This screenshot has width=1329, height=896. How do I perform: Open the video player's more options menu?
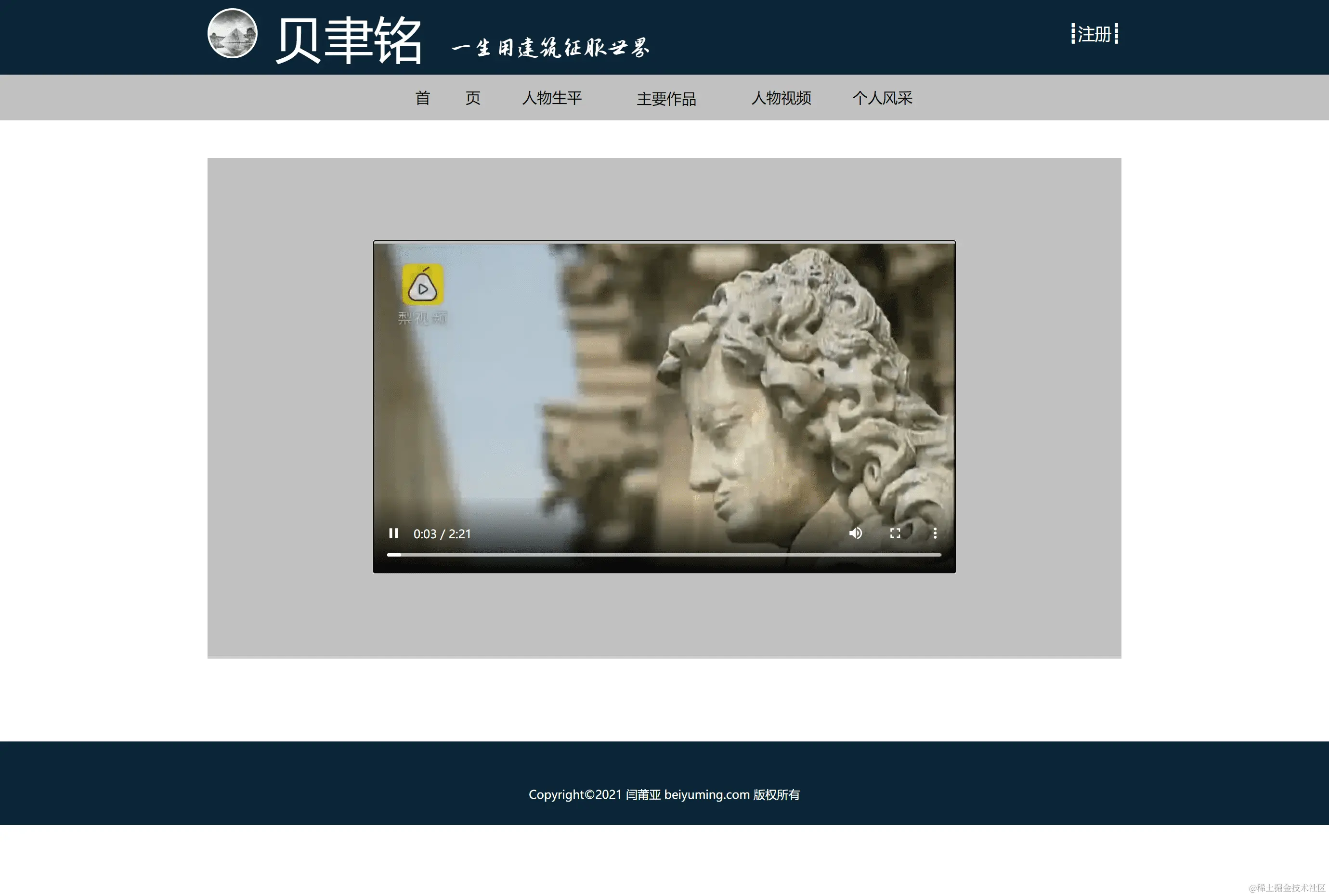pyautogui.click(x=935, y=534)
